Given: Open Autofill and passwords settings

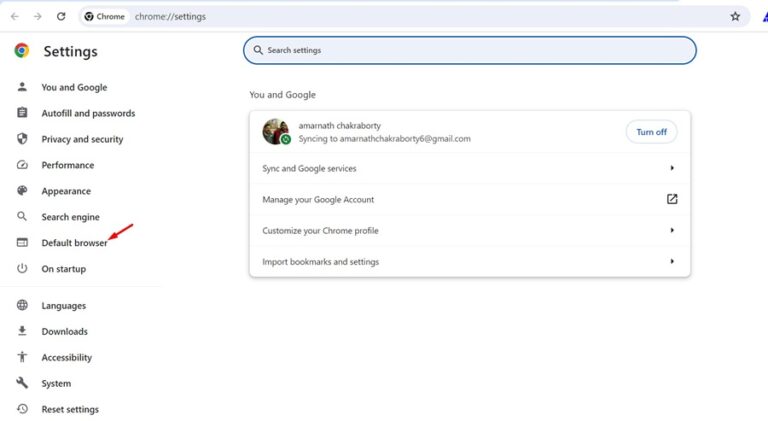Looking at the screenshot, I should point(88,113).
